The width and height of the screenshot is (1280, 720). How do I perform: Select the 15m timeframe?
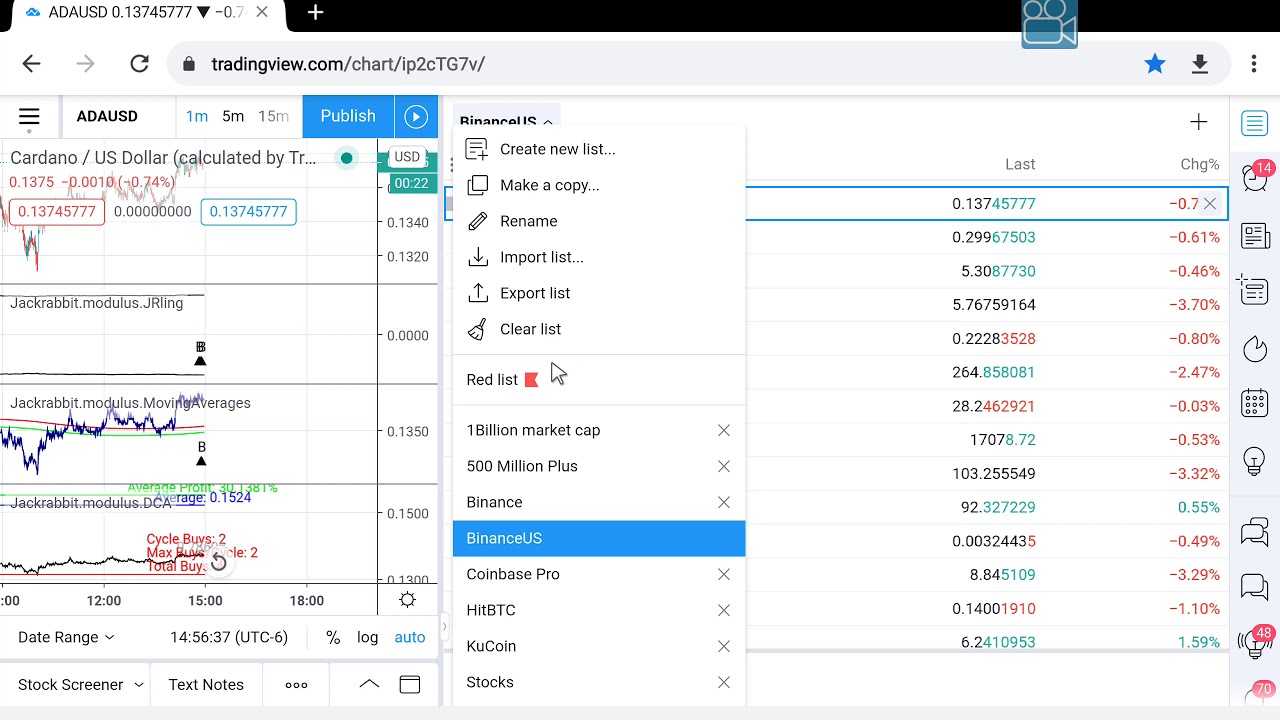(x=273, y=117)
